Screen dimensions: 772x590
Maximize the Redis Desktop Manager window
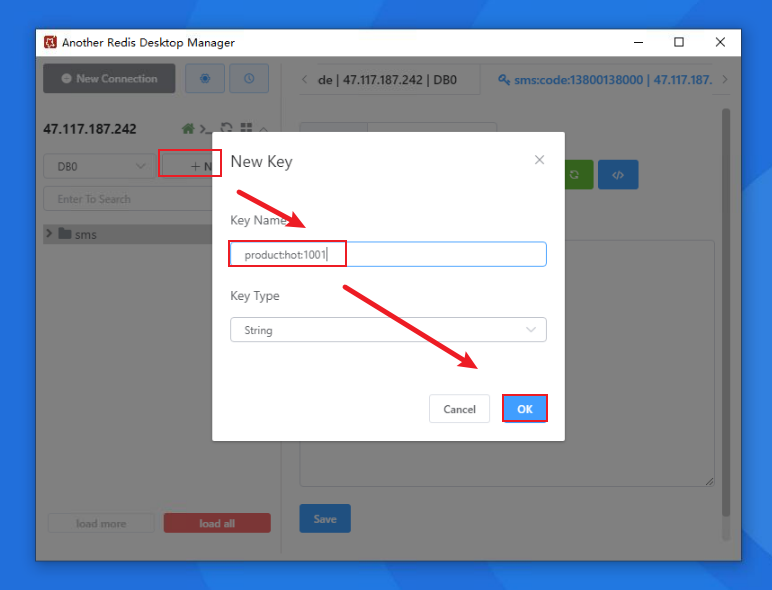pos(679,42)
